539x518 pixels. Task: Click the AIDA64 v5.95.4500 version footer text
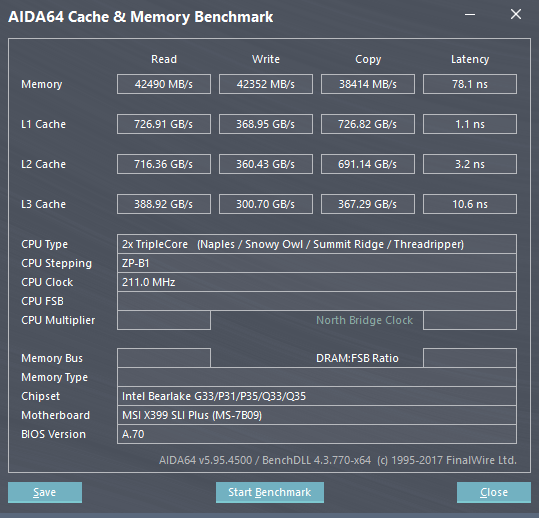click(x=338, y=460)
